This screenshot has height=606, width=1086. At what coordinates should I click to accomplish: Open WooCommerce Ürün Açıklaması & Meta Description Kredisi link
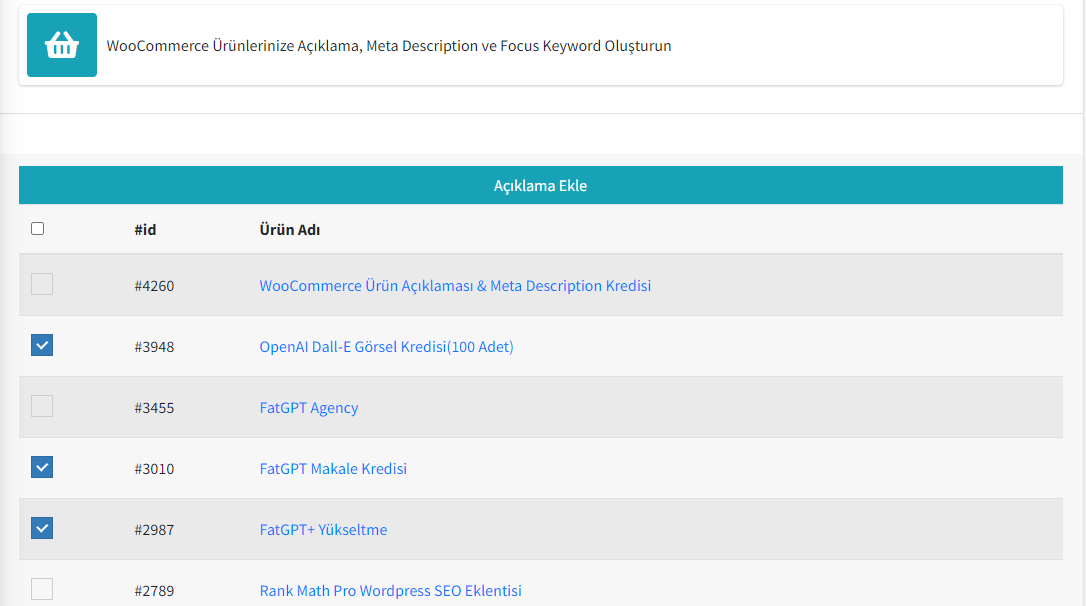tap(455, 285)
